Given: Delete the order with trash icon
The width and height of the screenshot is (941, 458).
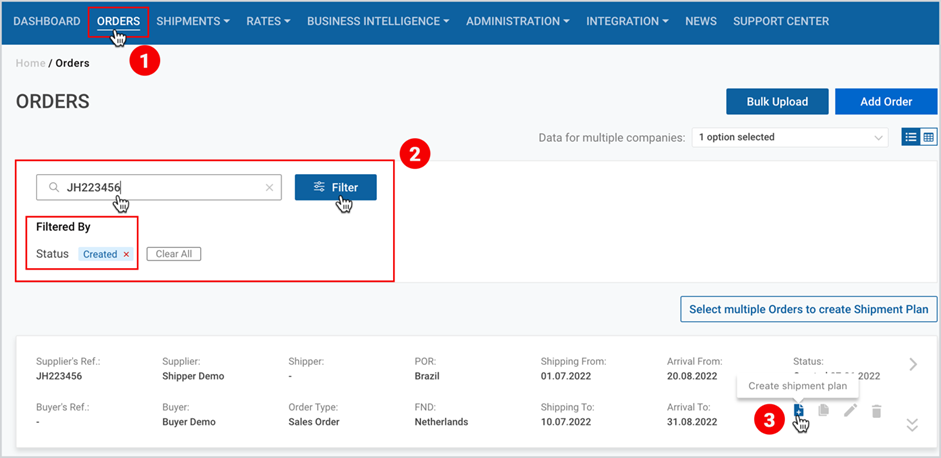Looking at the screenshot, I should (877, 411).
